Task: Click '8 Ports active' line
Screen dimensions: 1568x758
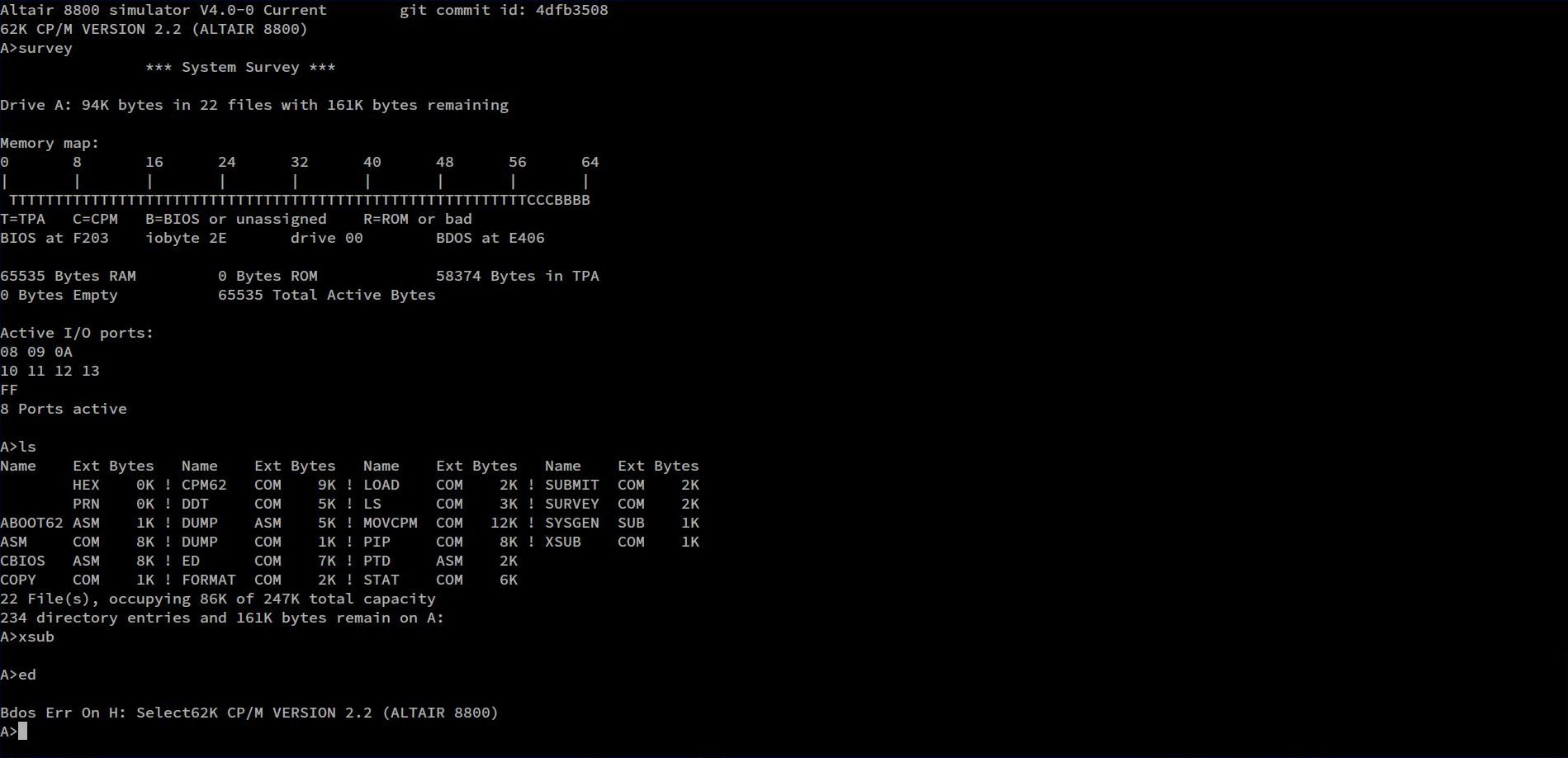Action: 64,409
